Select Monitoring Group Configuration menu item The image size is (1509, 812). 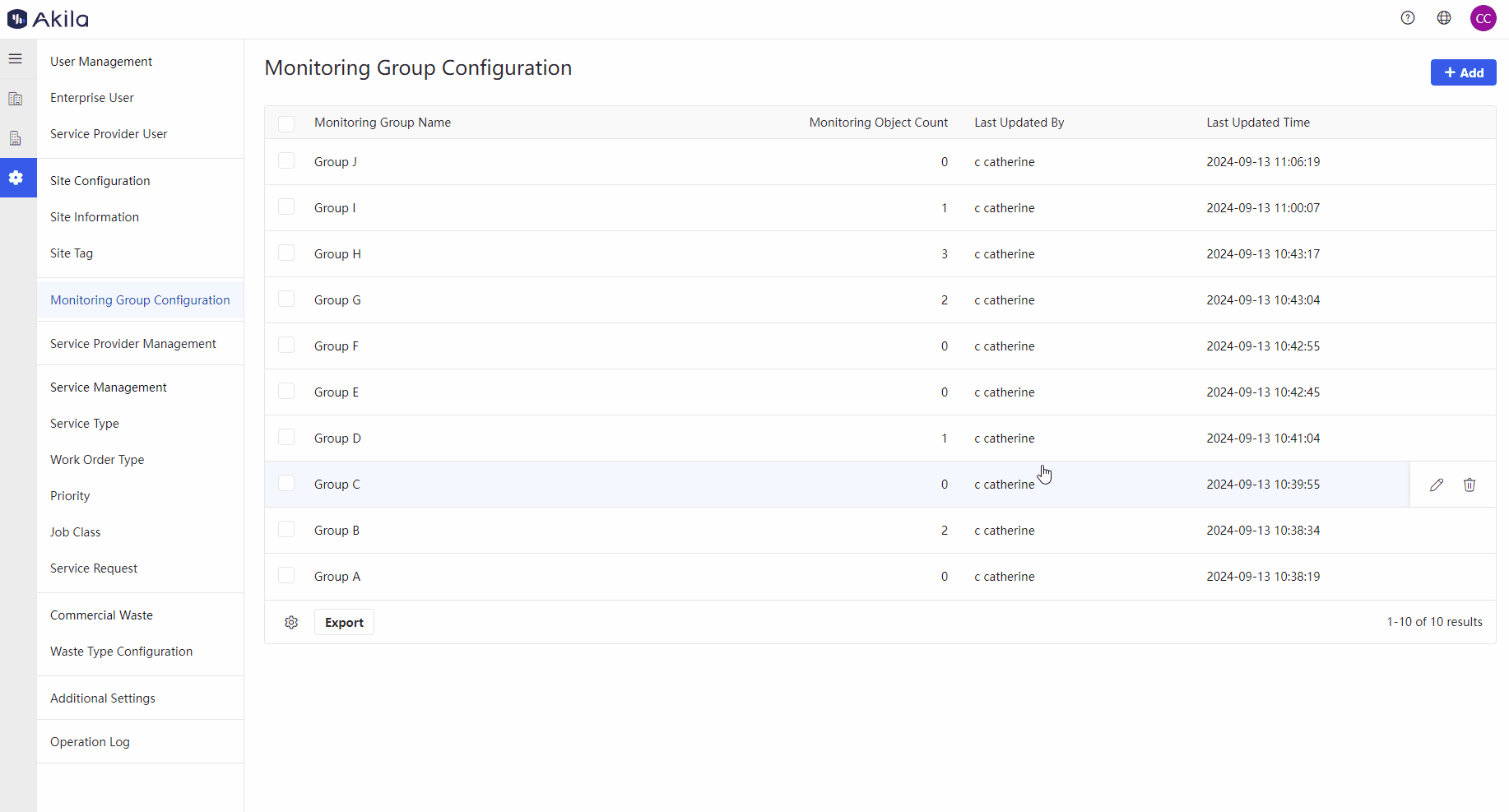[x=141, y=300]
